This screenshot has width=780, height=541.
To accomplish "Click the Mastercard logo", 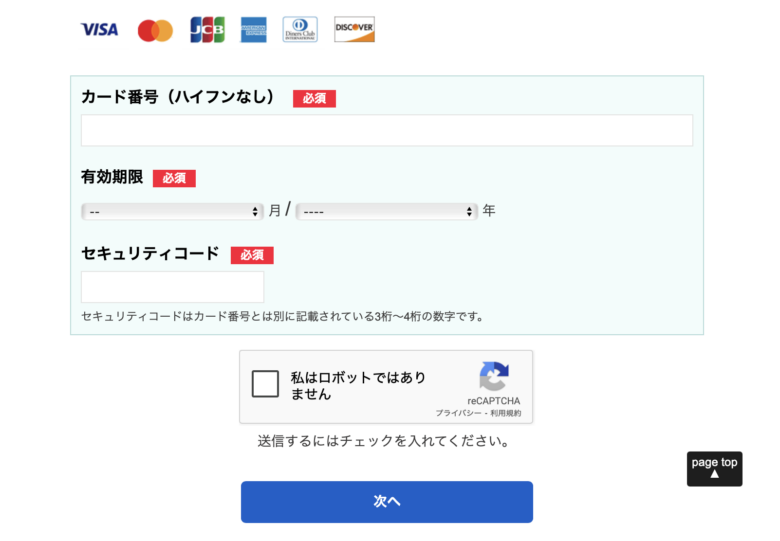I will [x=155, y=30].
